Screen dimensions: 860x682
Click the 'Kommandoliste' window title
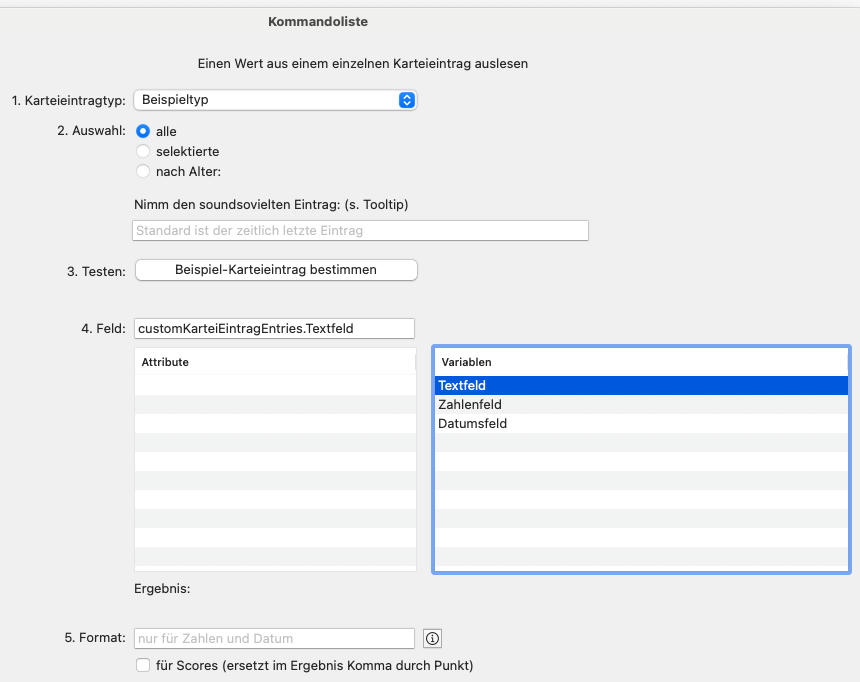coord(318,21)
